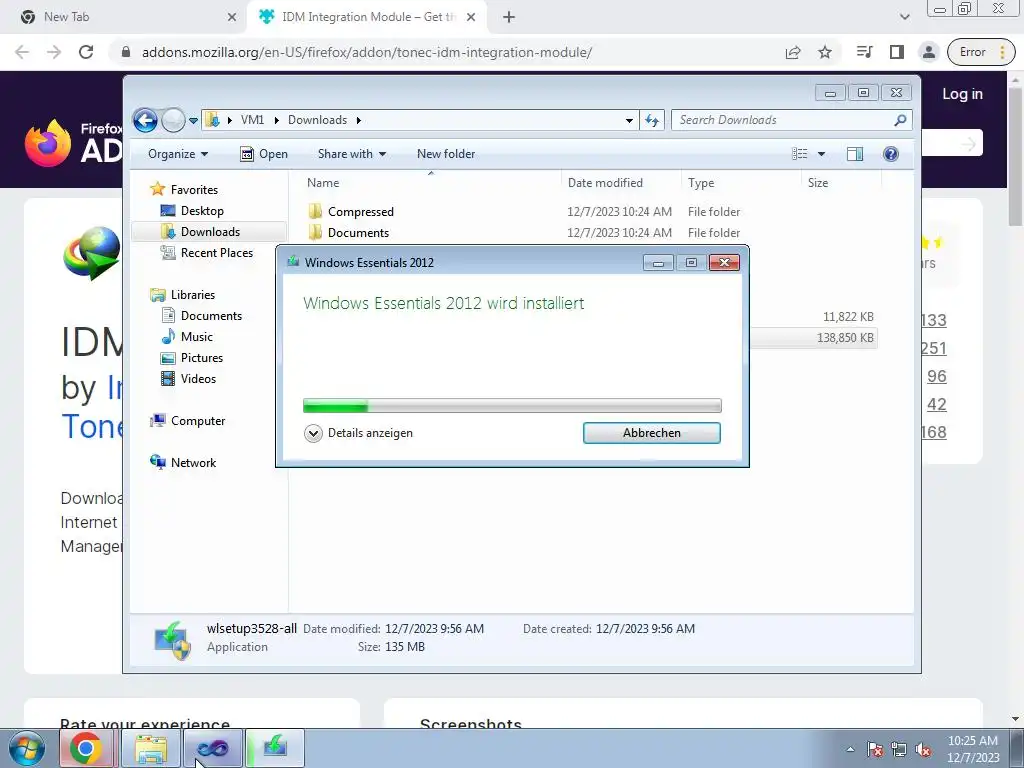The image size is (1024, 768).
Task: Click the installer progress bar
Action: pos(512,406)
